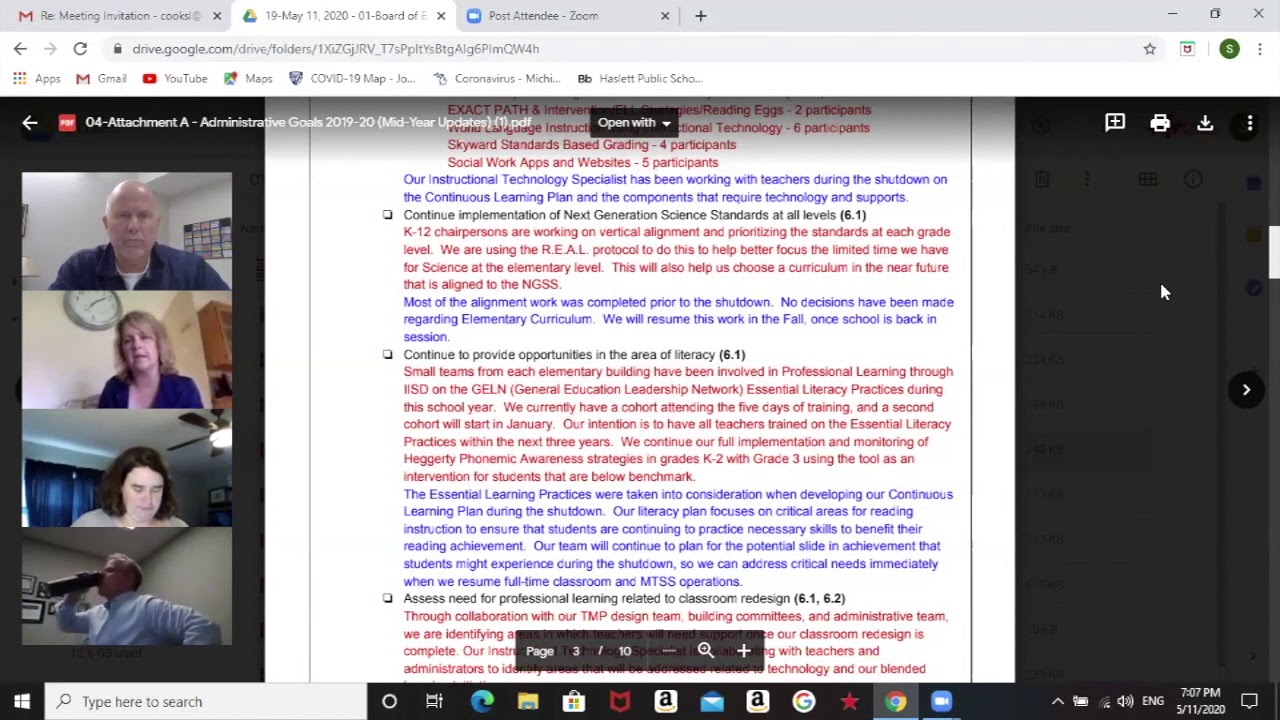
Task: Open Microsoft Store from taskbar
Action: coord(574,701)
